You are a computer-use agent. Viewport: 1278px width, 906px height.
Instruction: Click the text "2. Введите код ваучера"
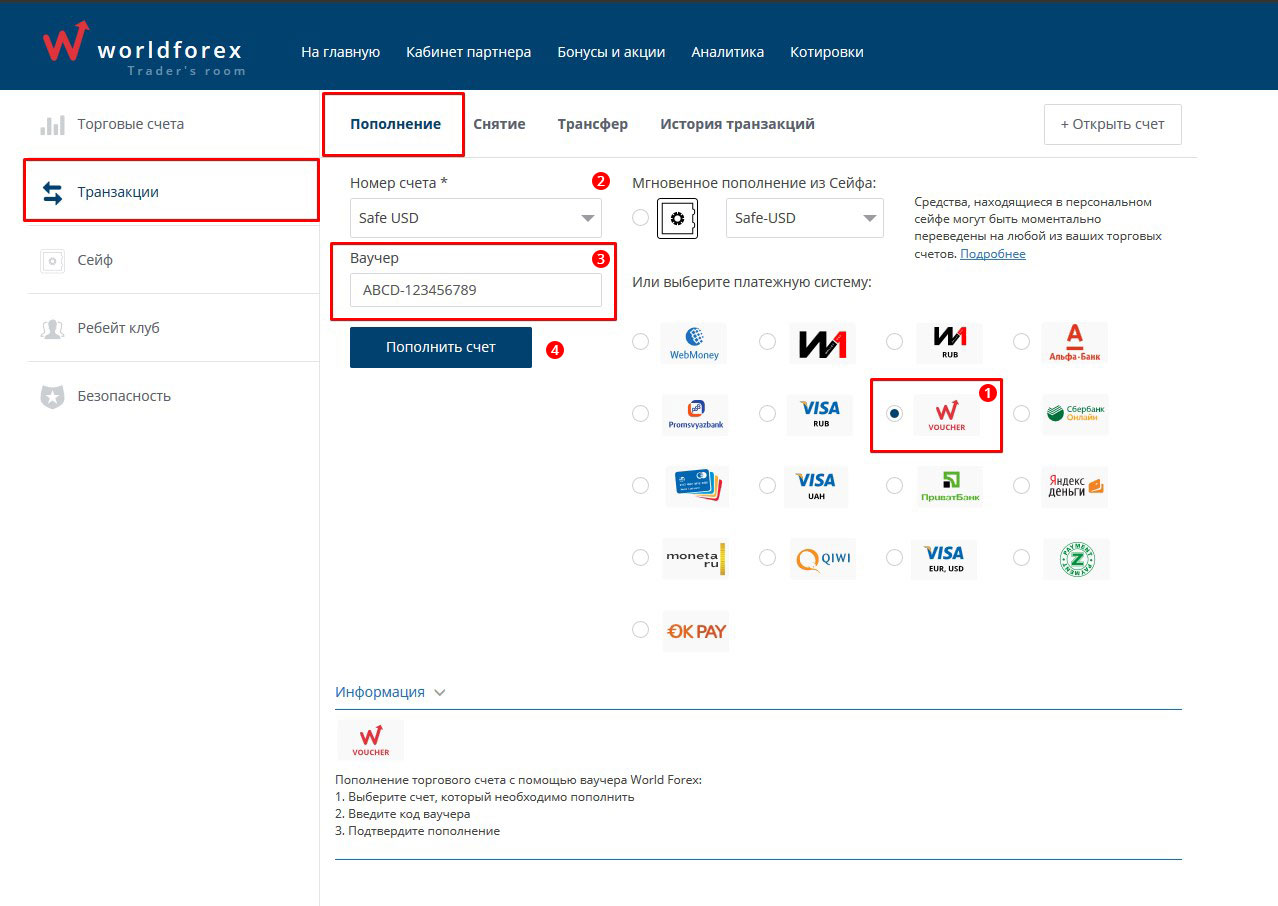403,814
